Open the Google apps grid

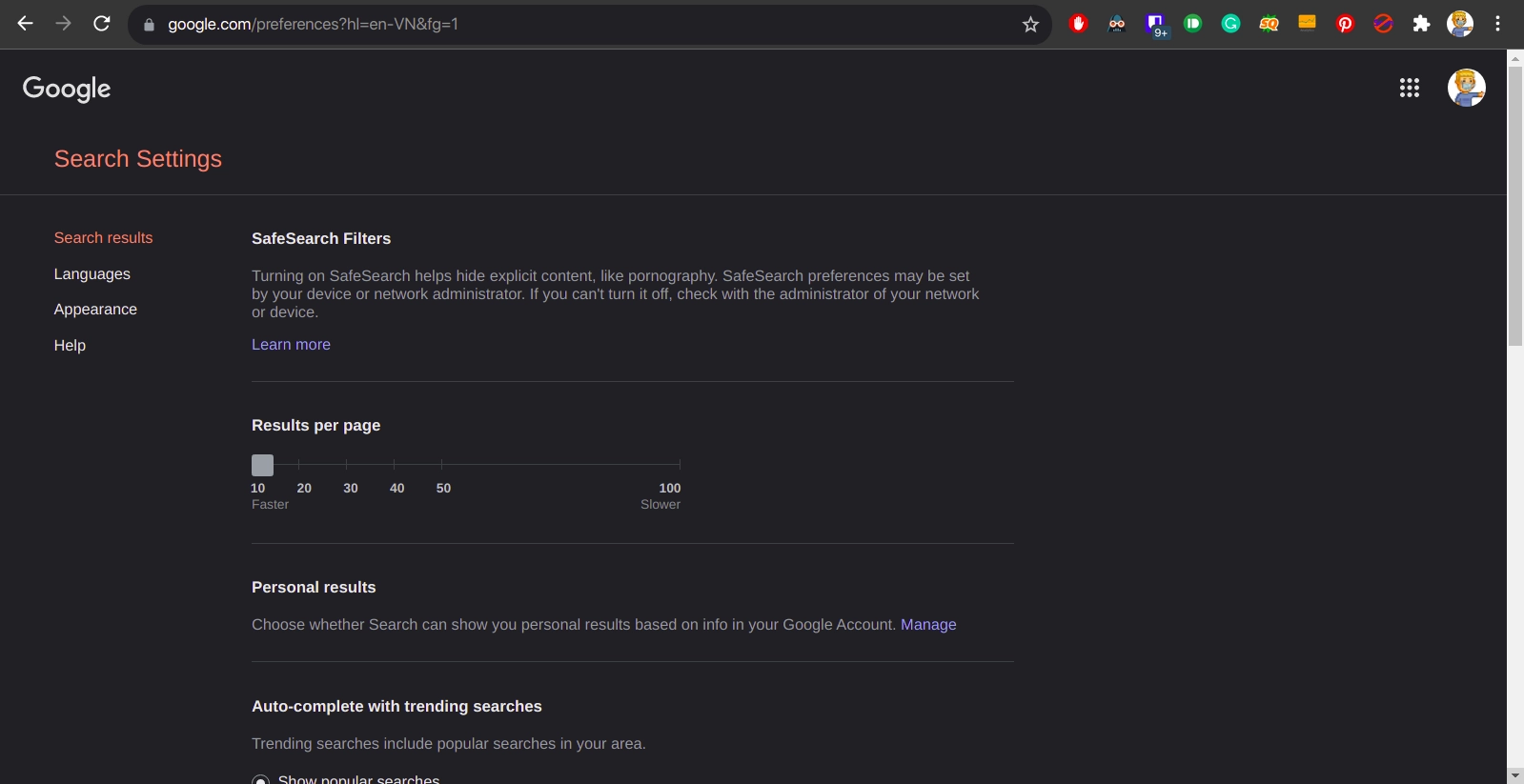[x=1410, y=88]
